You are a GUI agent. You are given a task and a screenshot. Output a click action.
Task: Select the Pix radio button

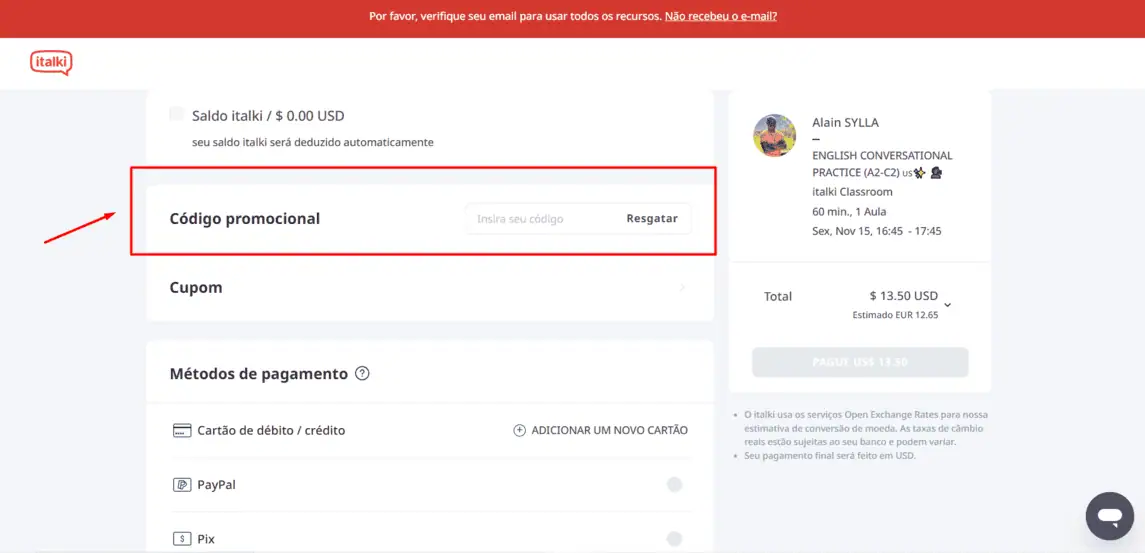click(674, 539)
